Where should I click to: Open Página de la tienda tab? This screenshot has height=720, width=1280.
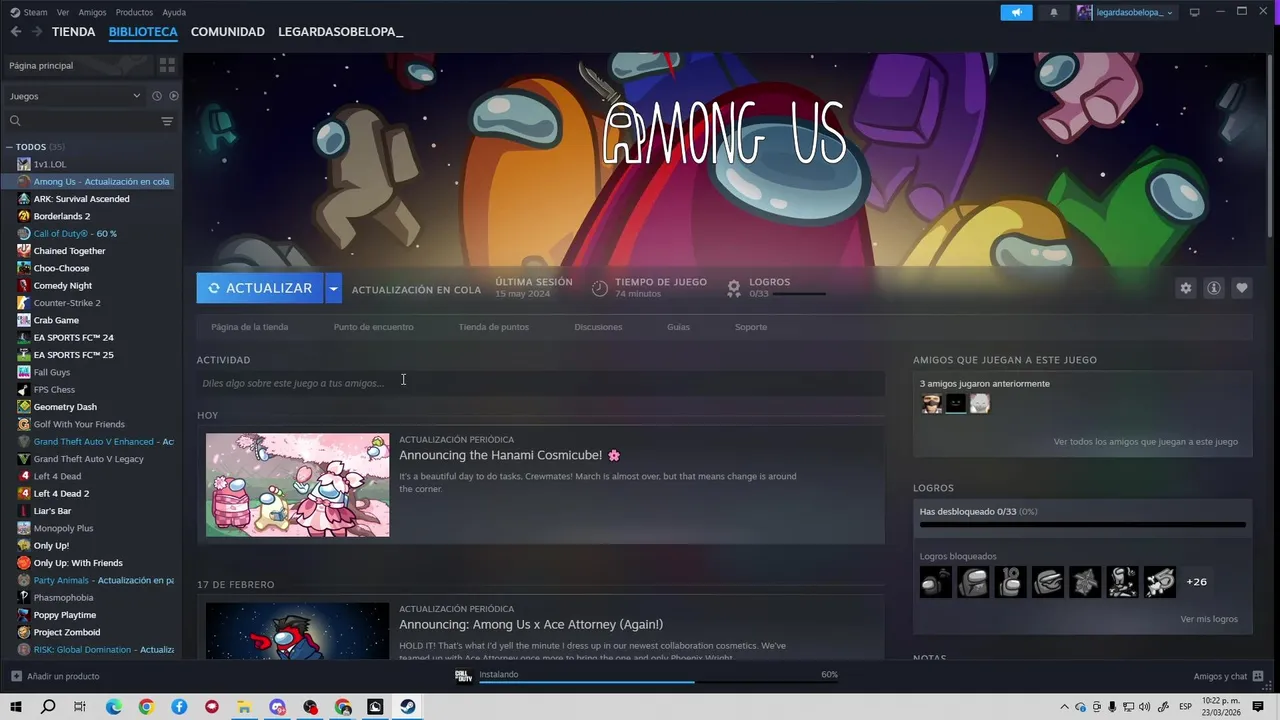tap(249, 327)
